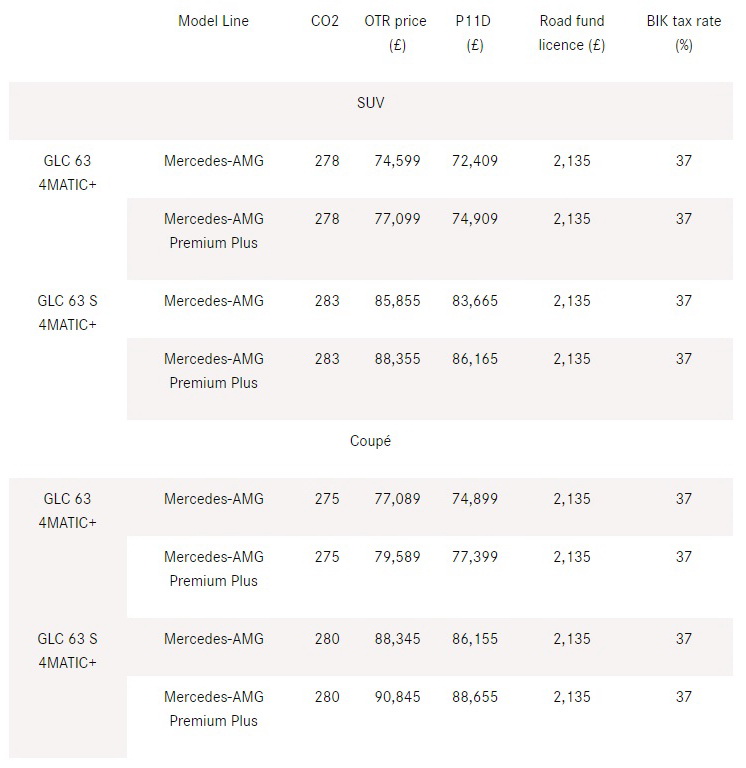
Task: Select the 86,165 P11D cell
Action: [475, 359]
